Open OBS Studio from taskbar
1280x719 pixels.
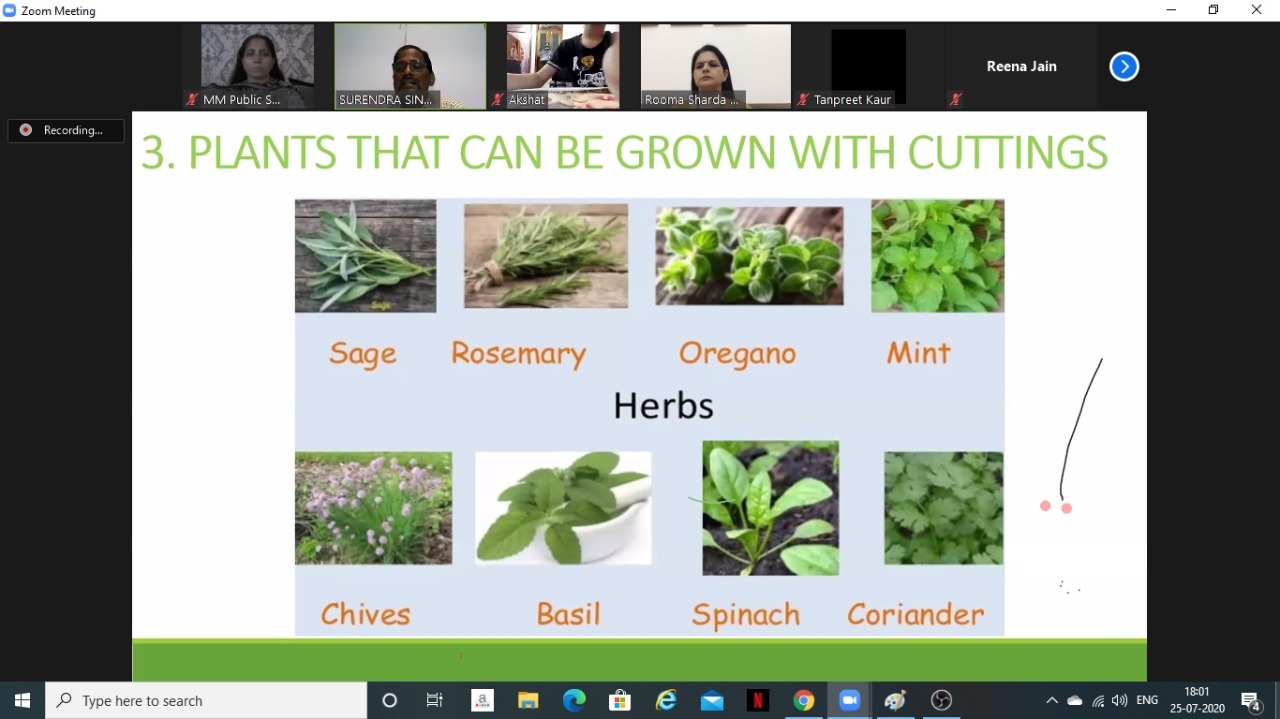[941, 701]
